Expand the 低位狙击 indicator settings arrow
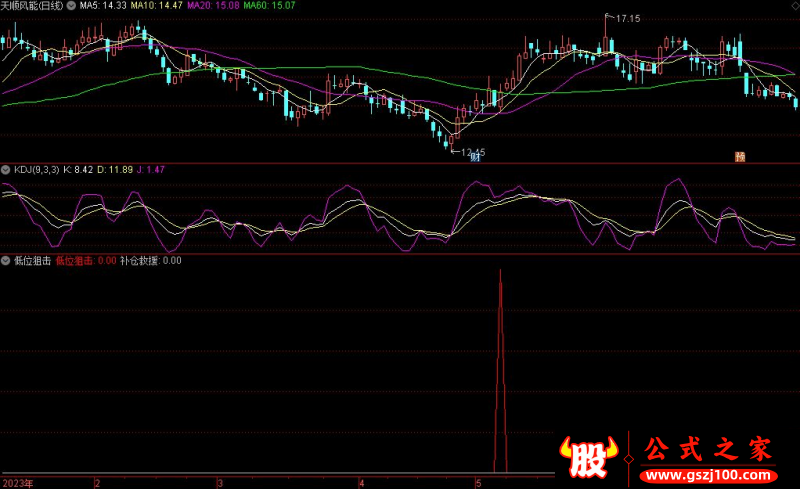 click(6, 261)
